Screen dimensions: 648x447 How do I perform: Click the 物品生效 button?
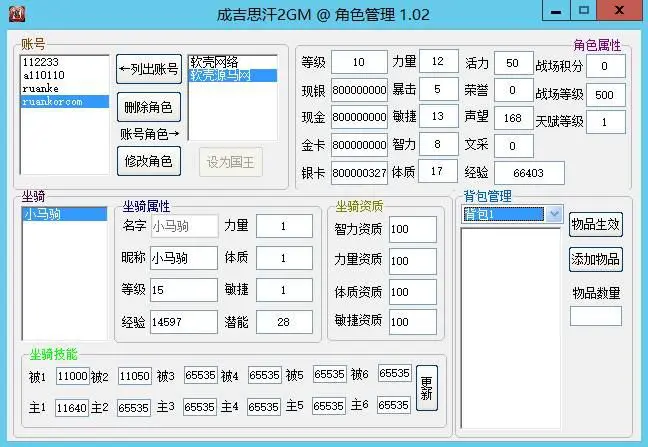tap(596, 224)
